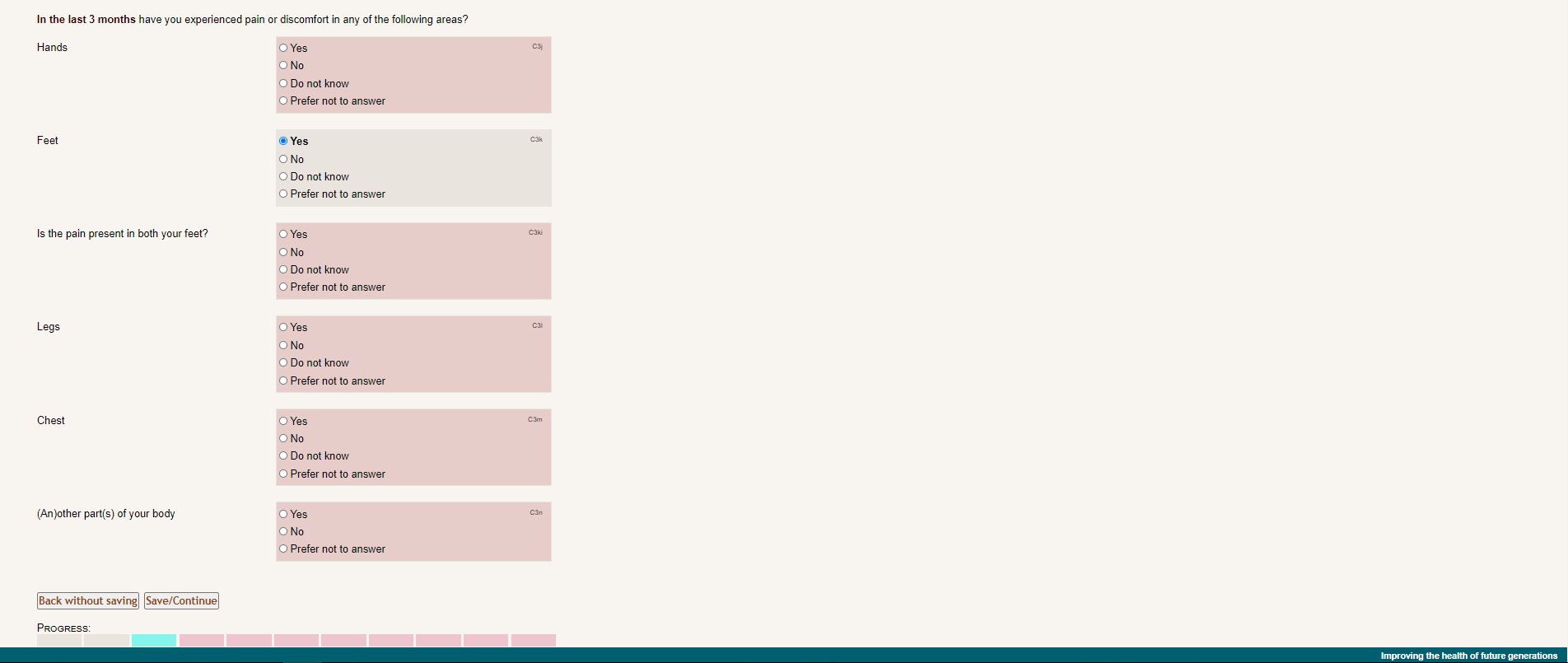The image size is (1568, 663).
Task: Select Yes for Legs pain
Action: 283,328
